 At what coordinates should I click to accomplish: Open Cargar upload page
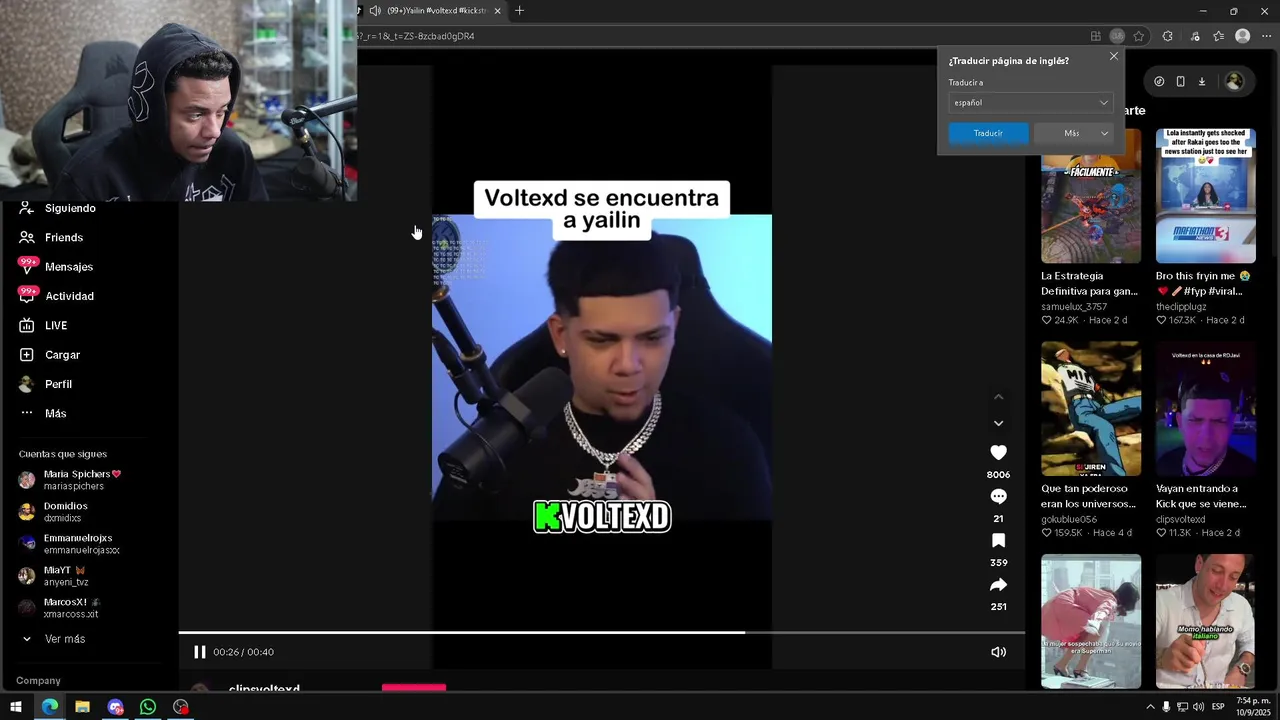[x=49, y=355]
